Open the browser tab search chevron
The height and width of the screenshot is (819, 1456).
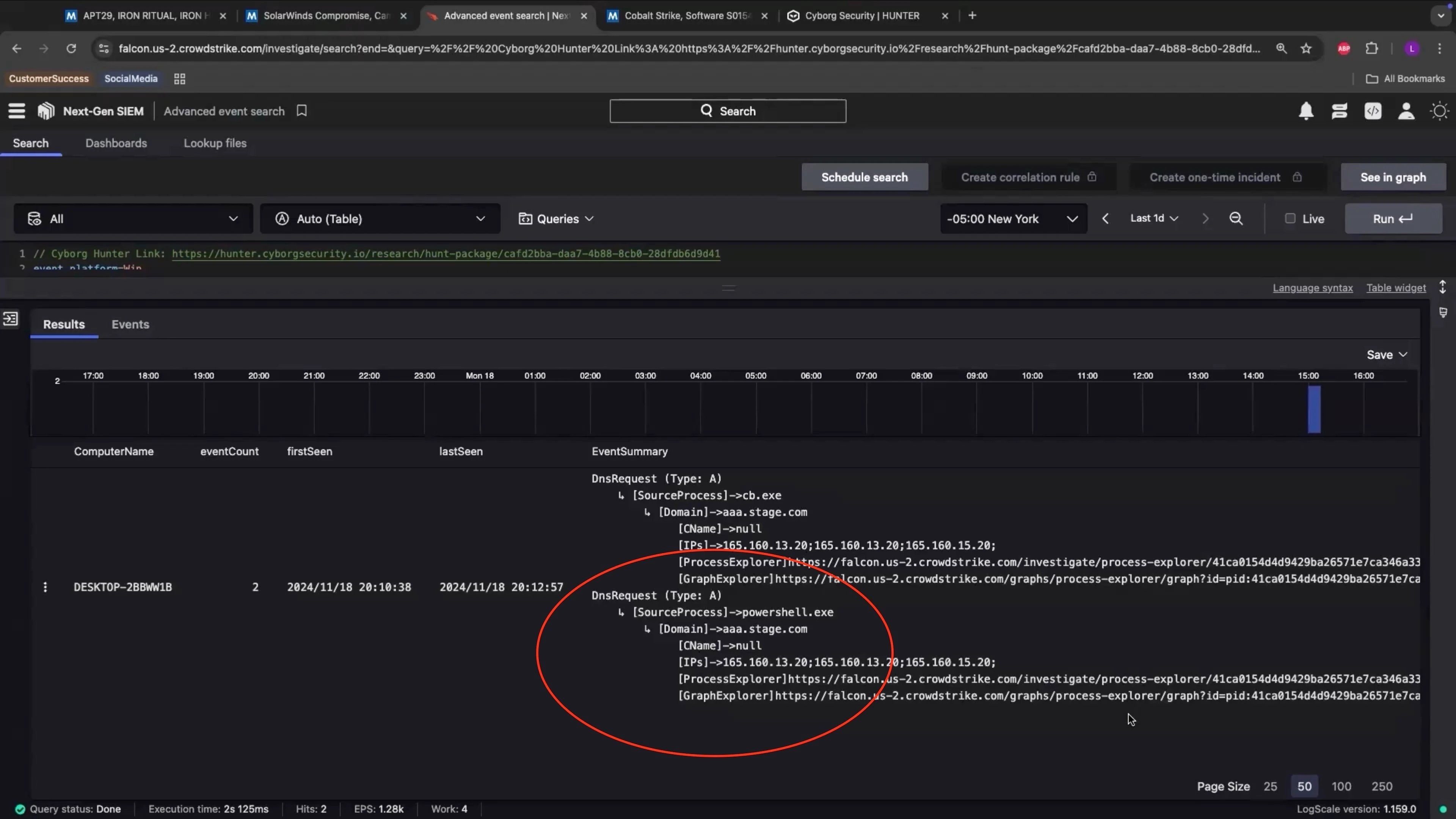tap(1441, 16)
